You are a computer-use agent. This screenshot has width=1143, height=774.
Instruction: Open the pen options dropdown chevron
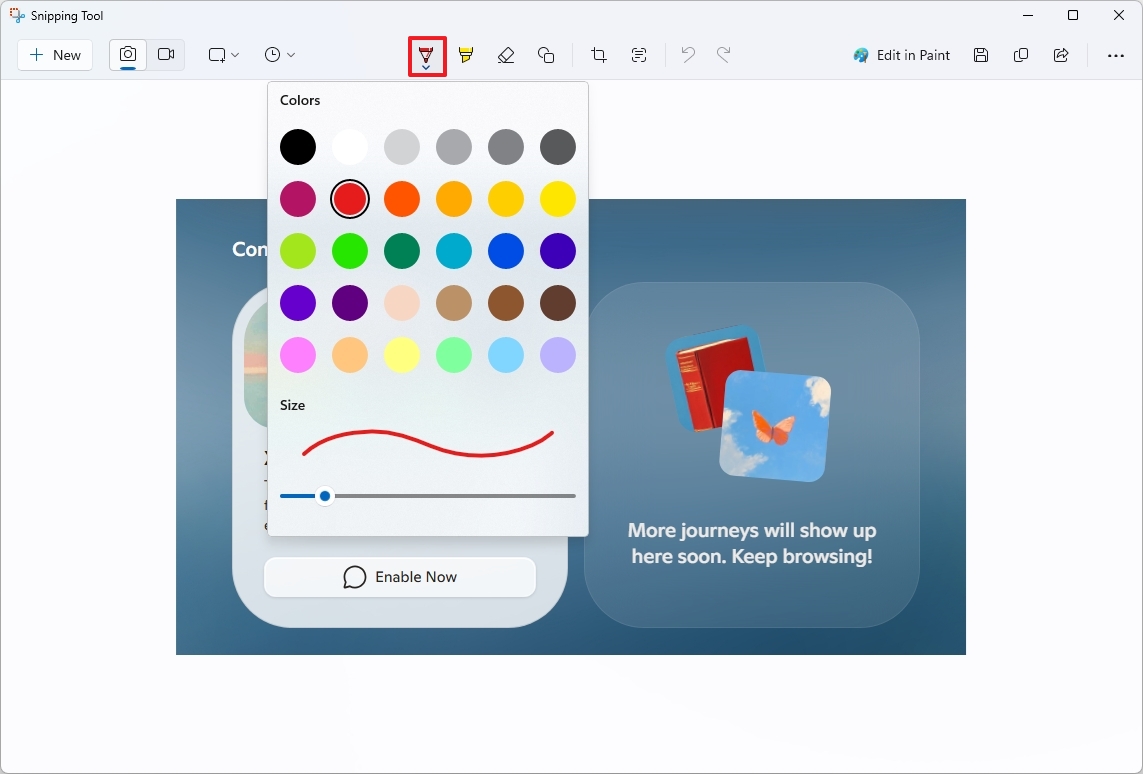427,65
